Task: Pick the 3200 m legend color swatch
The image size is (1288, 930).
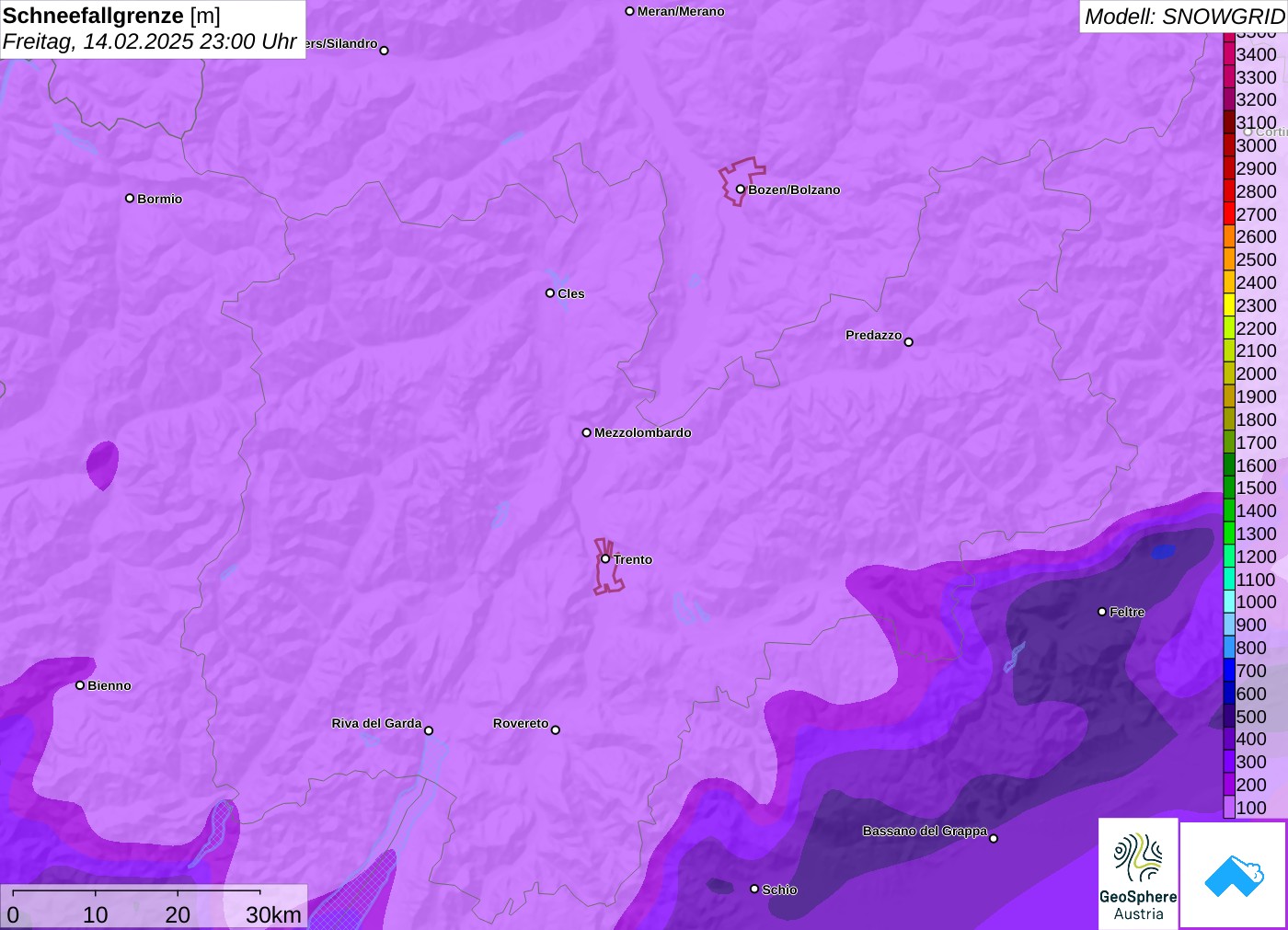Action: click(x=1229, y=99)
